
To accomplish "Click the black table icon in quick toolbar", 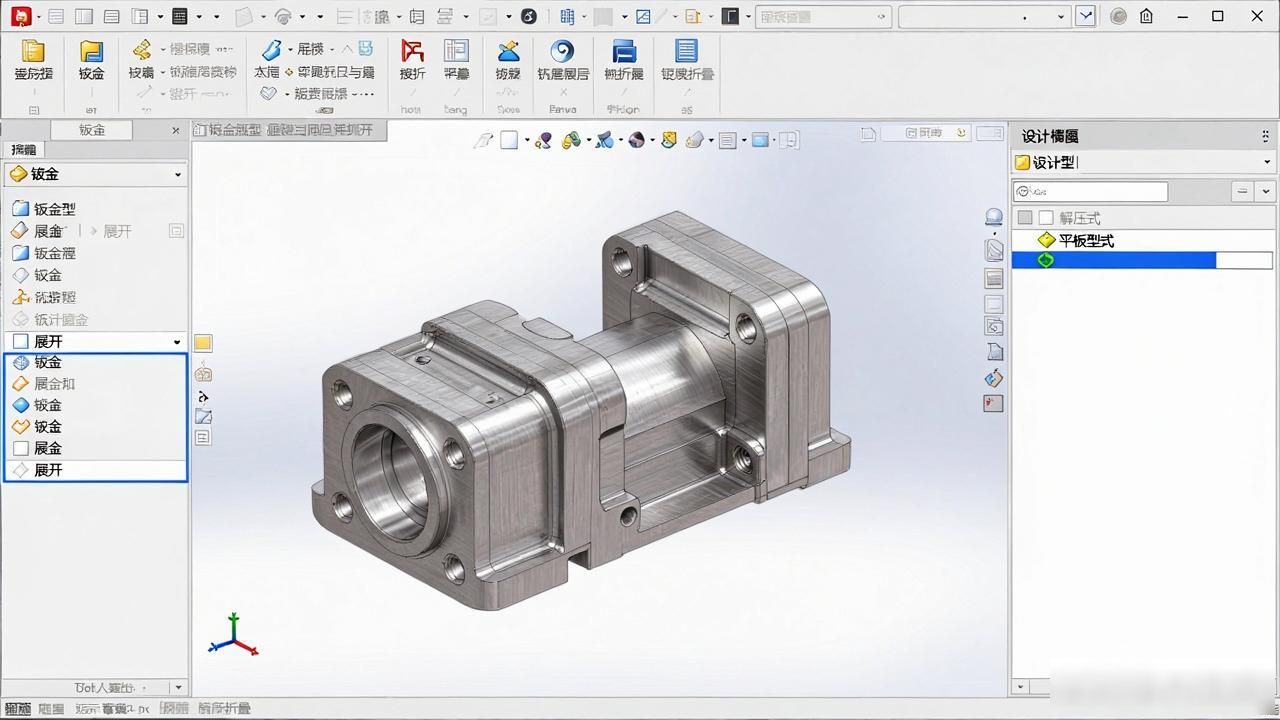I will tap(180, 16).
